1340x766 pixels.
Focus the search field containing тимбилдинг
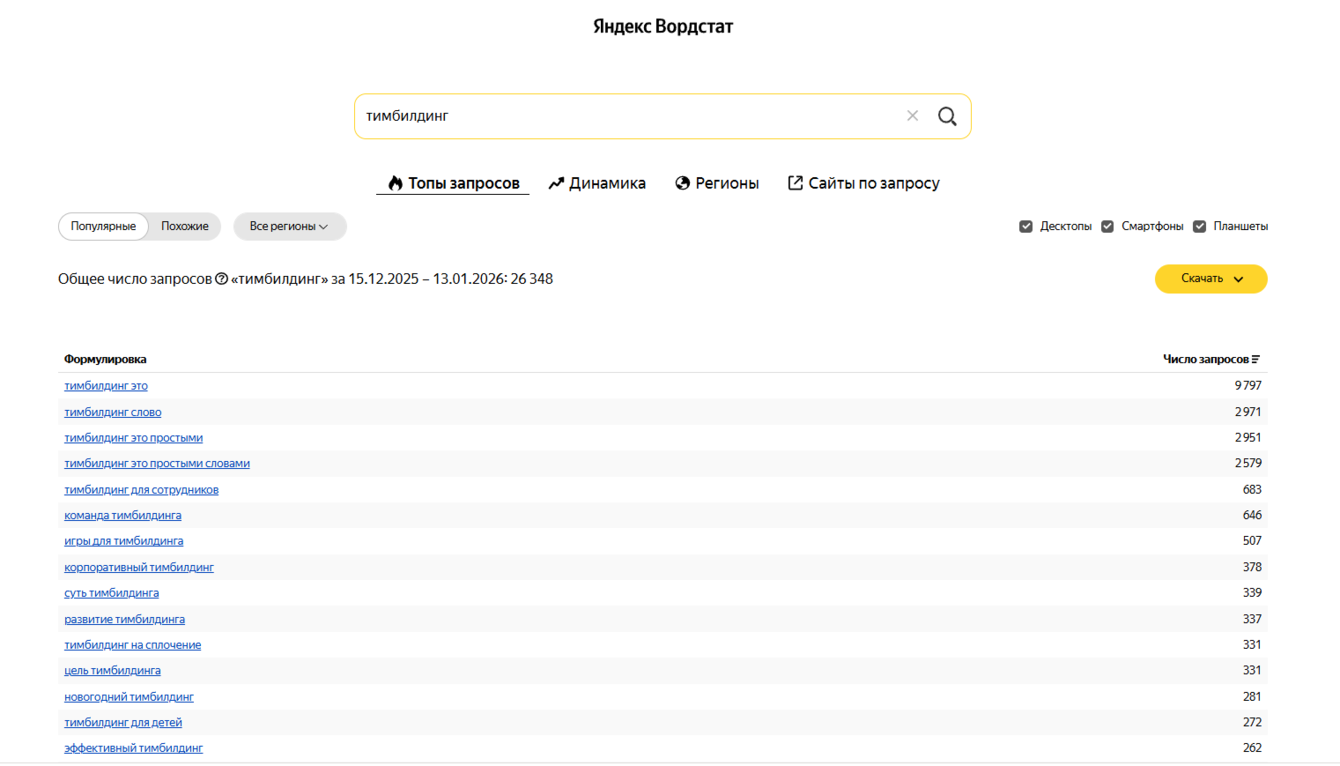[x=620, y=116]
